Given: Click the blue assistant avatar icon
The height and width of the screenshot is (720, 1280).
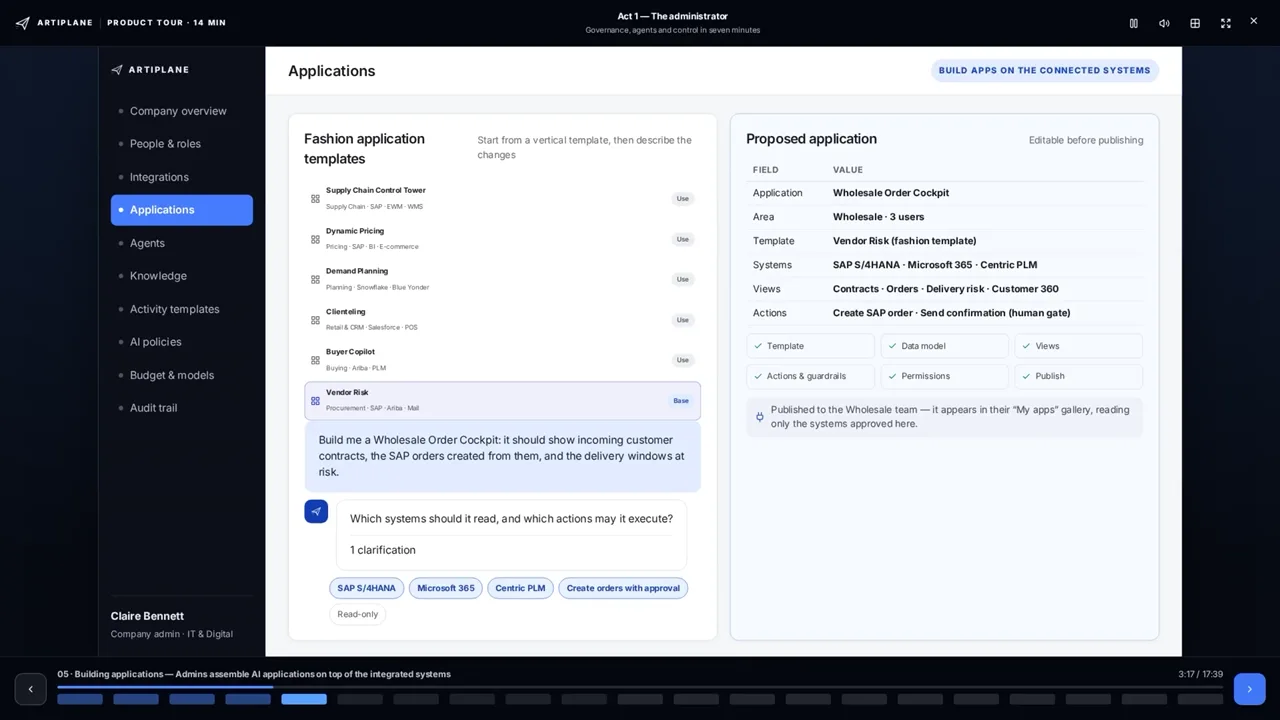Looking at the screenshot, I should coord(316,511).
